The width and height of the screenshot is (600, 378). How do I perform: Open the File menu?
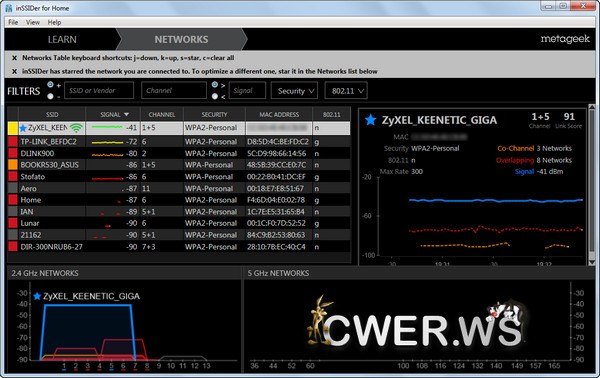[x=13, y=22]
